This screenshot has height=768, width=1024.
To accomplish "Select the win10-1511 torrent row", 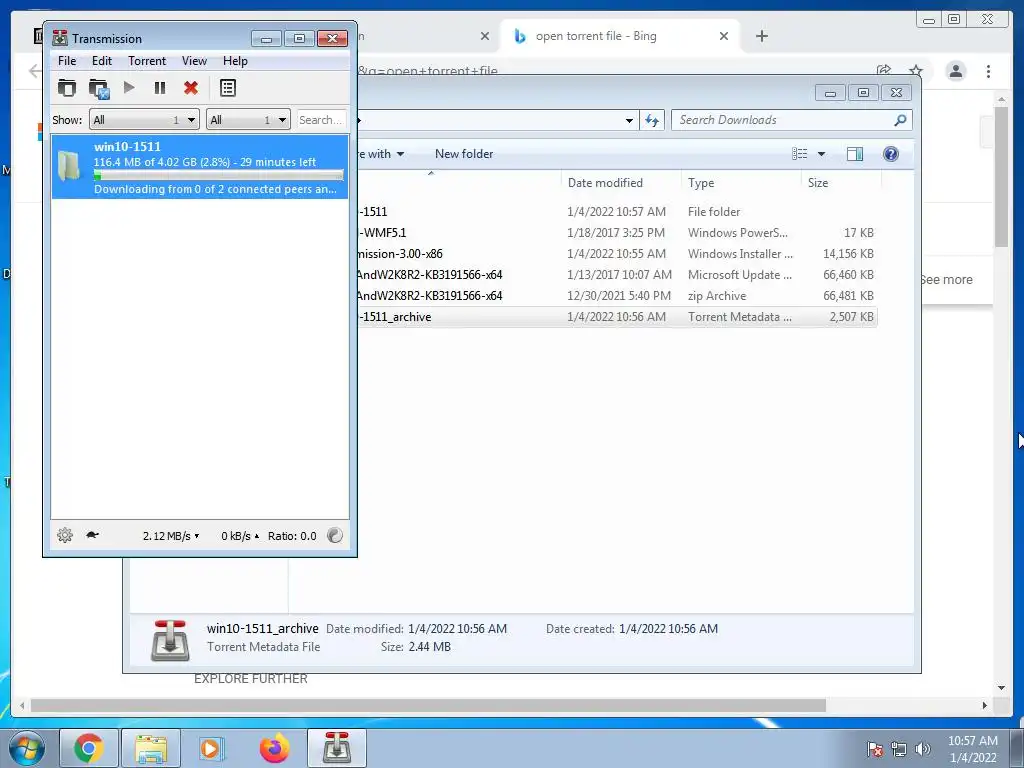I will (200, 167).
